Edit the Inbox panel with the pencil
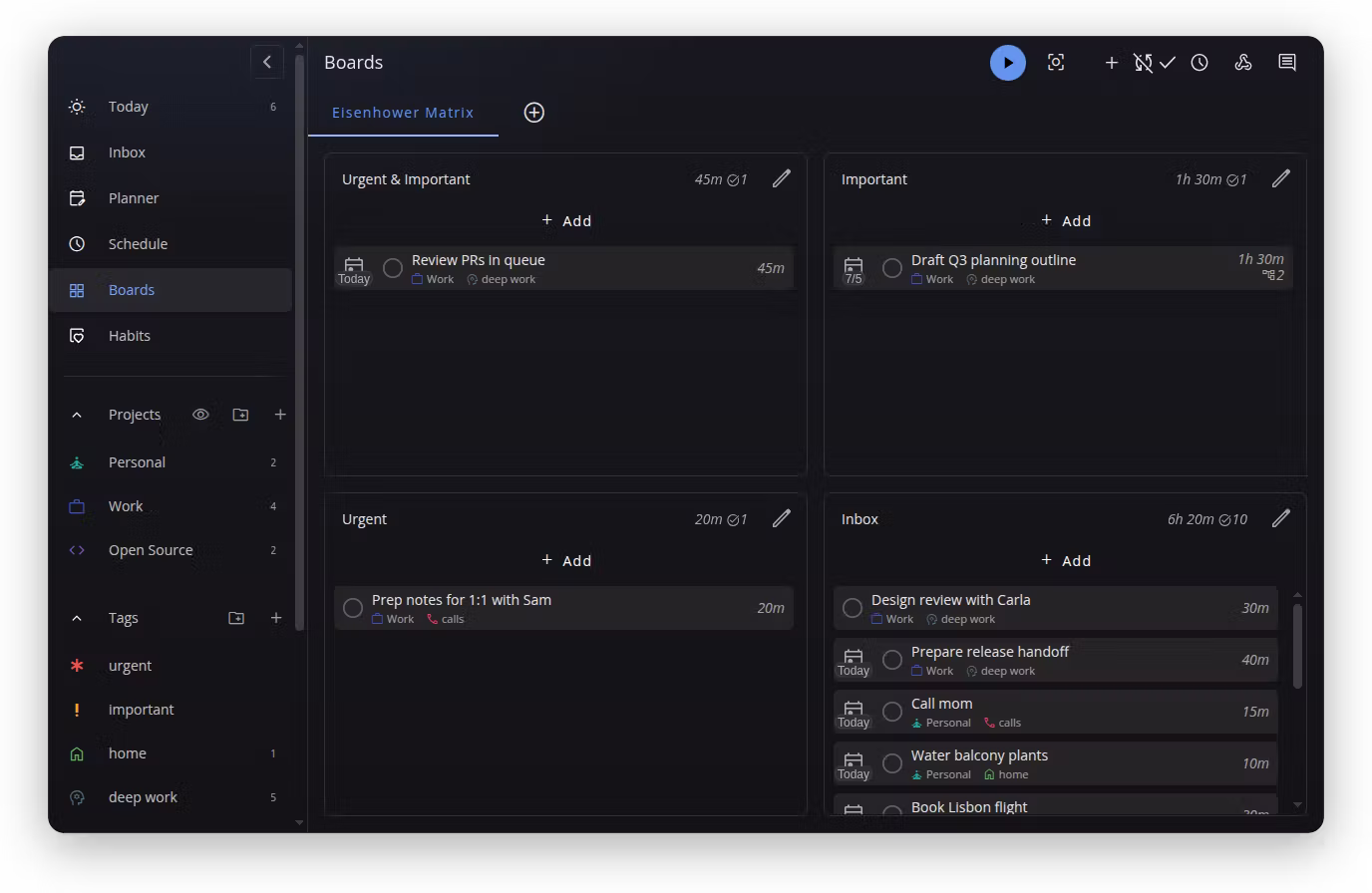1372x893 pixels. pyautogui.click(x=1281, y=518)
